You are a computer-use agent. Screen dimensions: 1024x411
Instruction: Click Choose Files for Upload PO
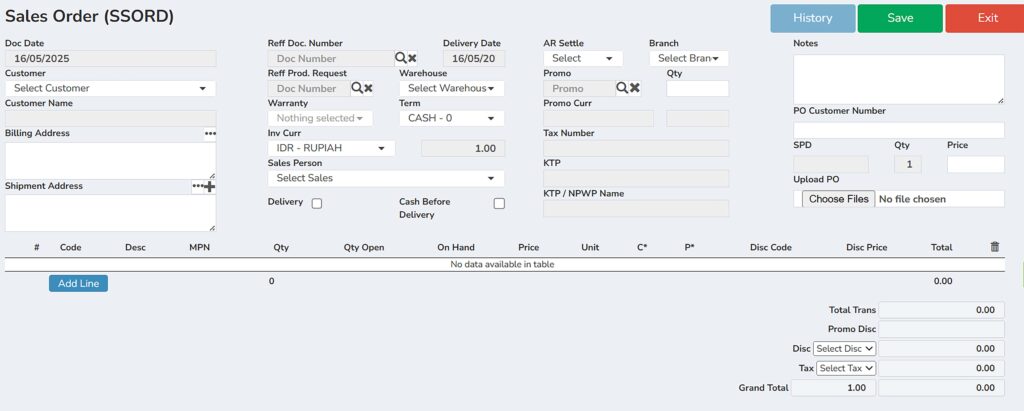coord(839,199)
